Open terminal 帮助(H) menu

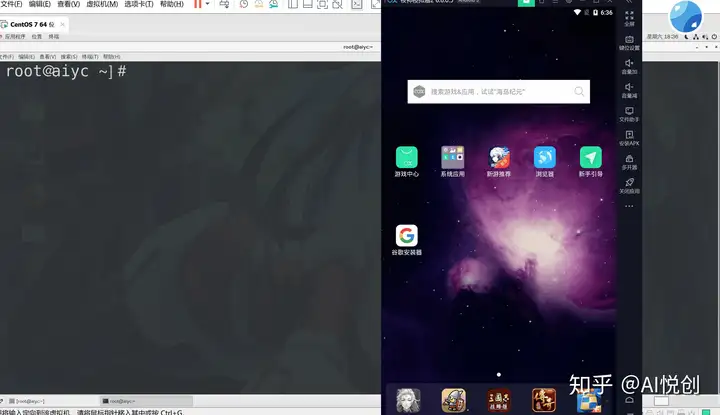tap(112, 57)
